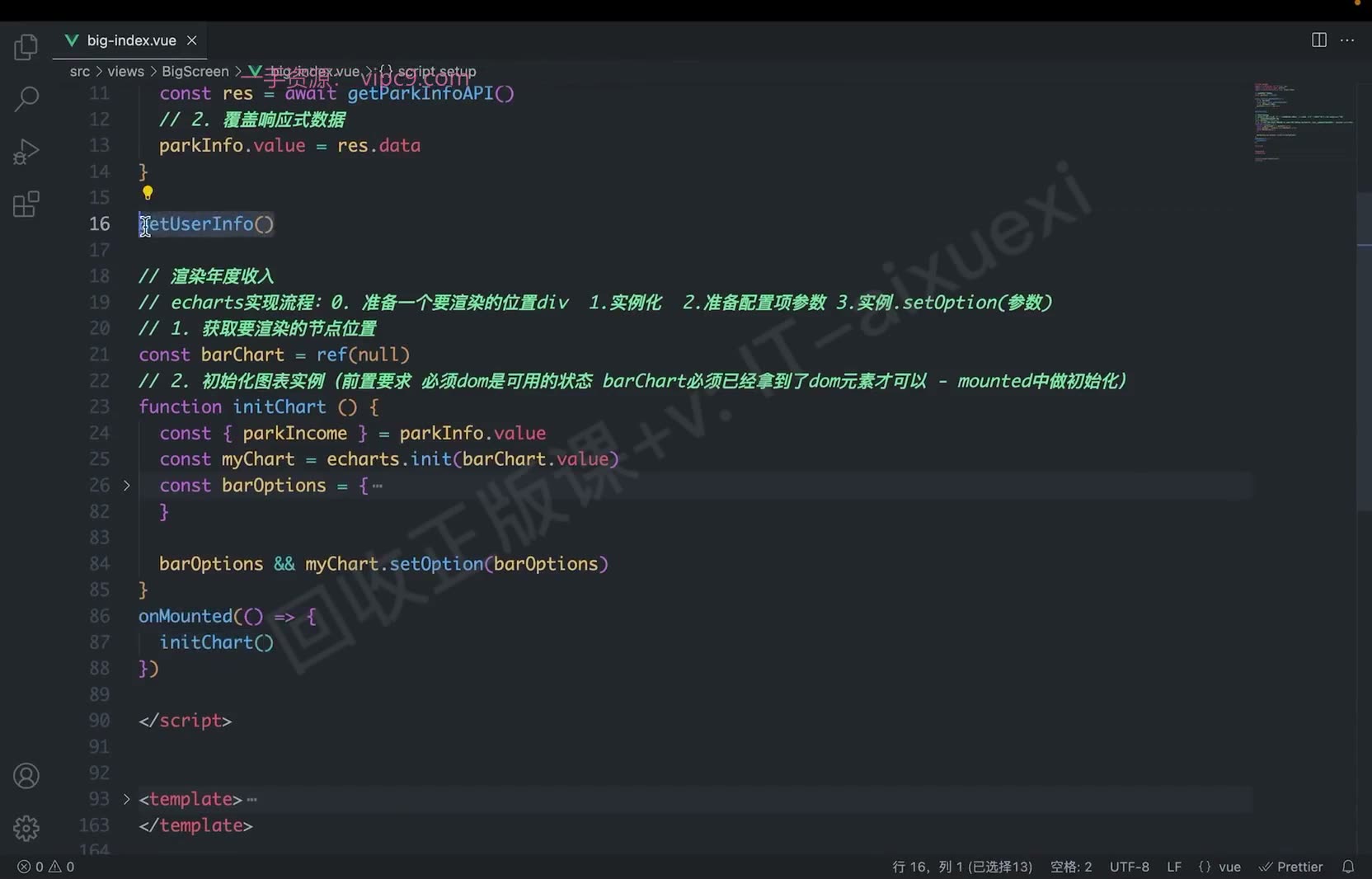Close the big-index.vue tab
The height and width of the screenshot is (879, 1372).
pyautogui.click(x=191, y=40)
